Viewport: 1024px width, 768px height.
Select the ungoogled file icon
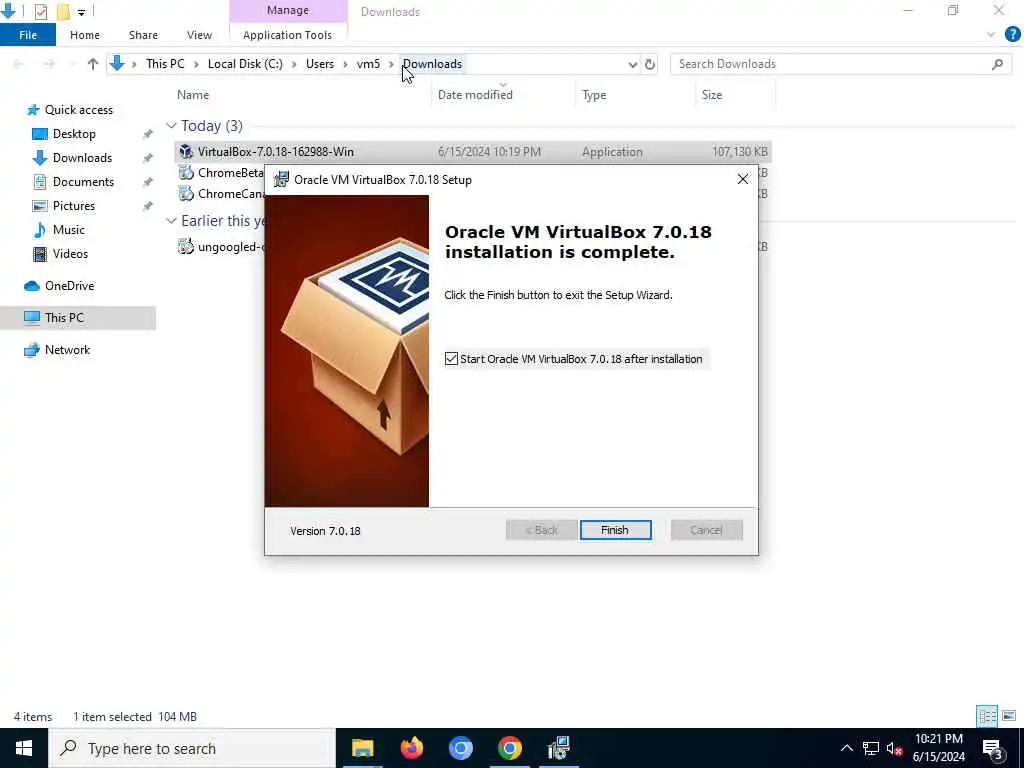[186, 246]
